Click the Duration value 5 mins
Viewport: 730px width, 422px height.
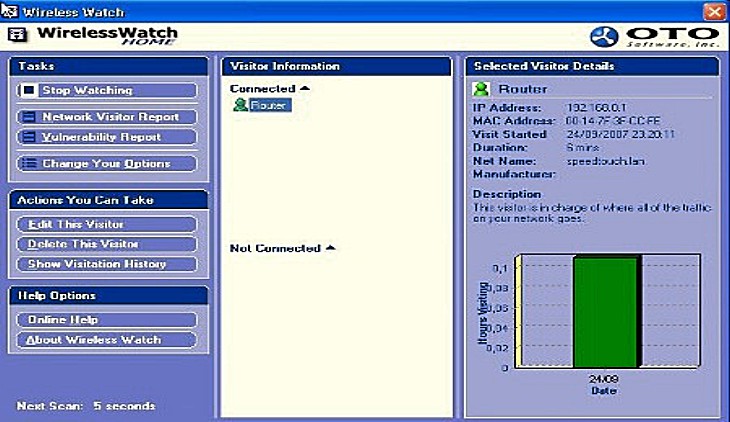[582, 148]
